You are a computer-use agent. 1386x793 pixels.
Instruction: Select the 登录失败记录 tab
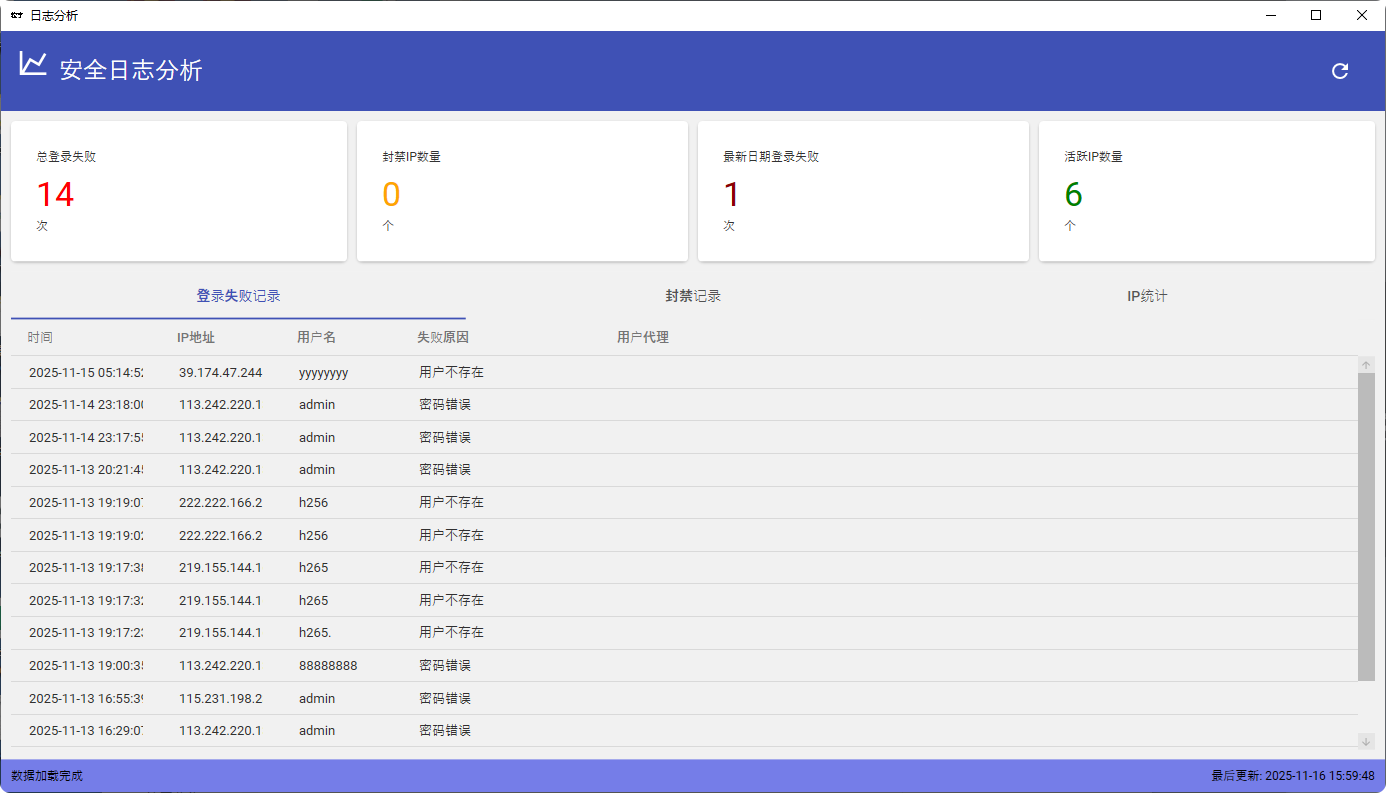tap(238, 296)
